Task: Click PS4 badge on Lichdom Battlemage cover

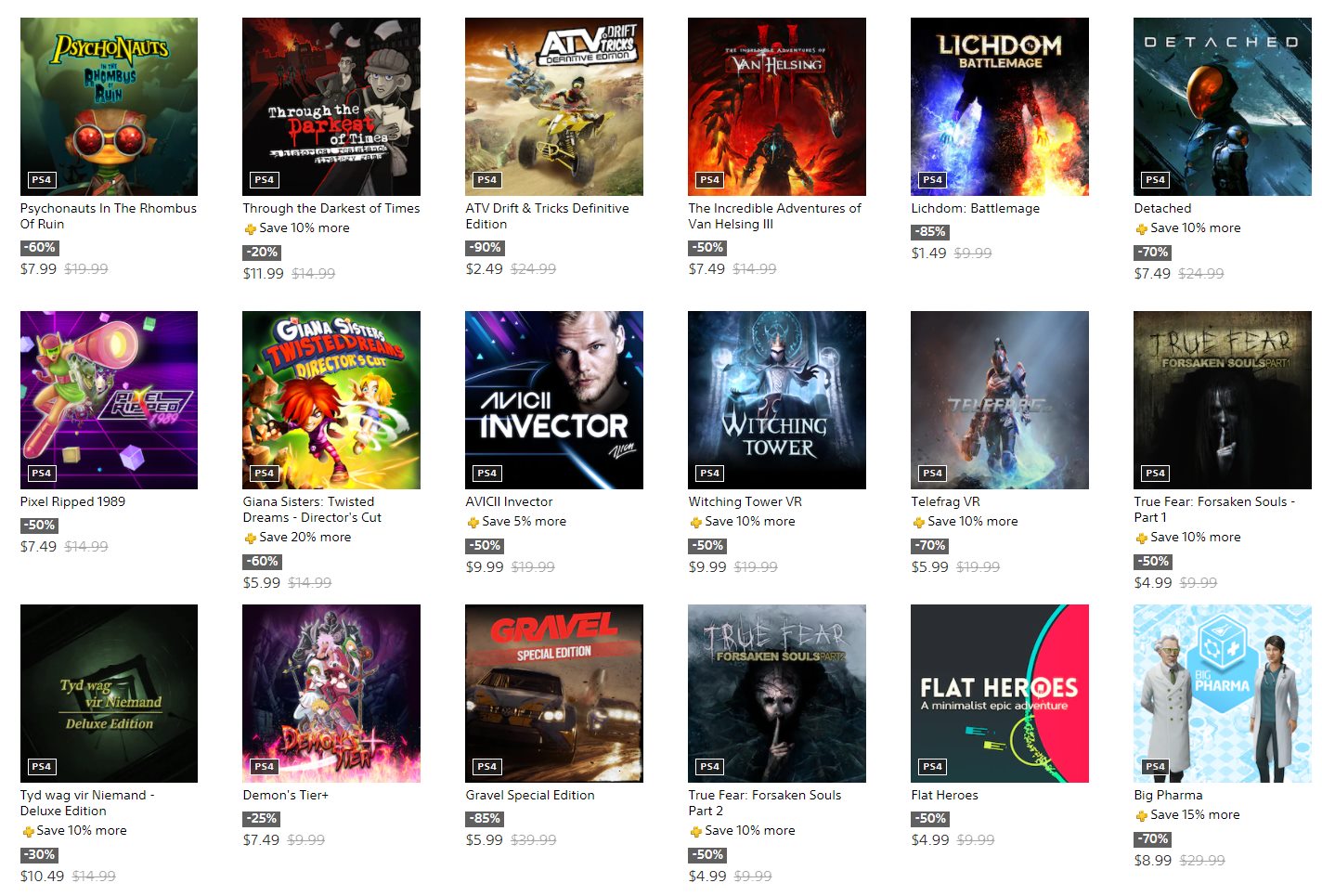Action: click(933, 179)
